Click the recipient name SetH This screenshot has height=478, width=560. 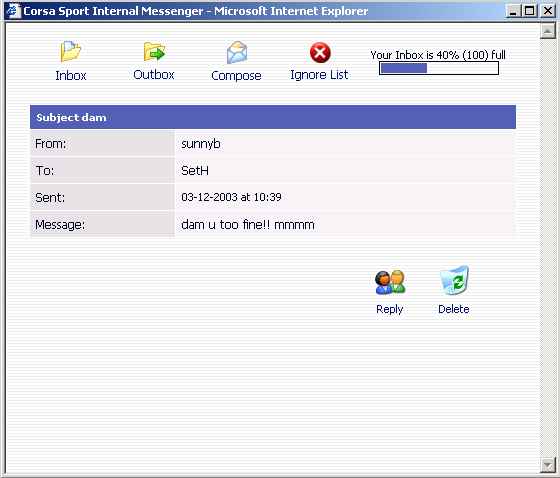click(195, 170)
